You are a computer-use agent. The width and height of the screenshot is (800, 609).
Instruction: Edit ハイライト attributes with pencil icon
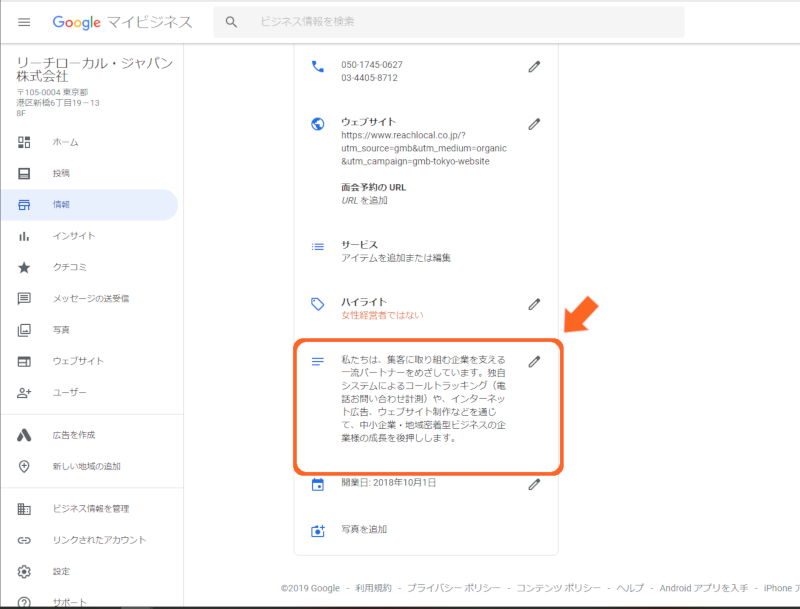[534, 304]
